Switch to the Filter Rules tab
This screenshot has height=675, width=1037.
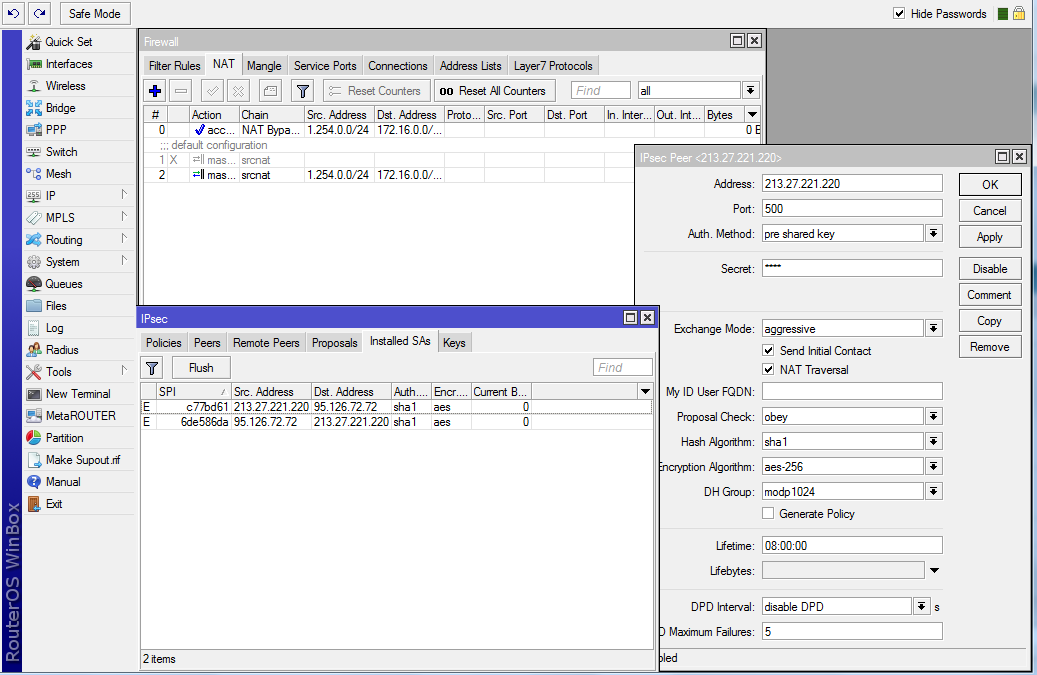(x=174, y=66)
